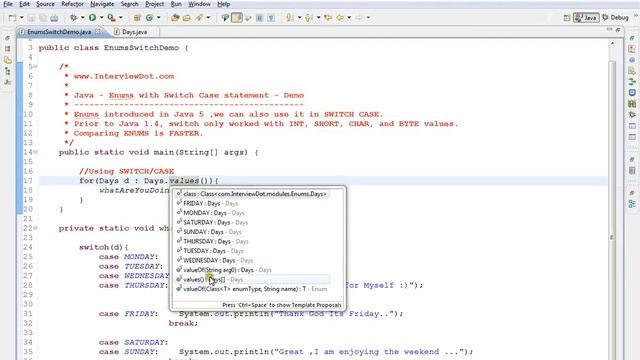Jump to Next Annotation icon
This screenshot has height=360, width=640.
(x=289, y=18)
